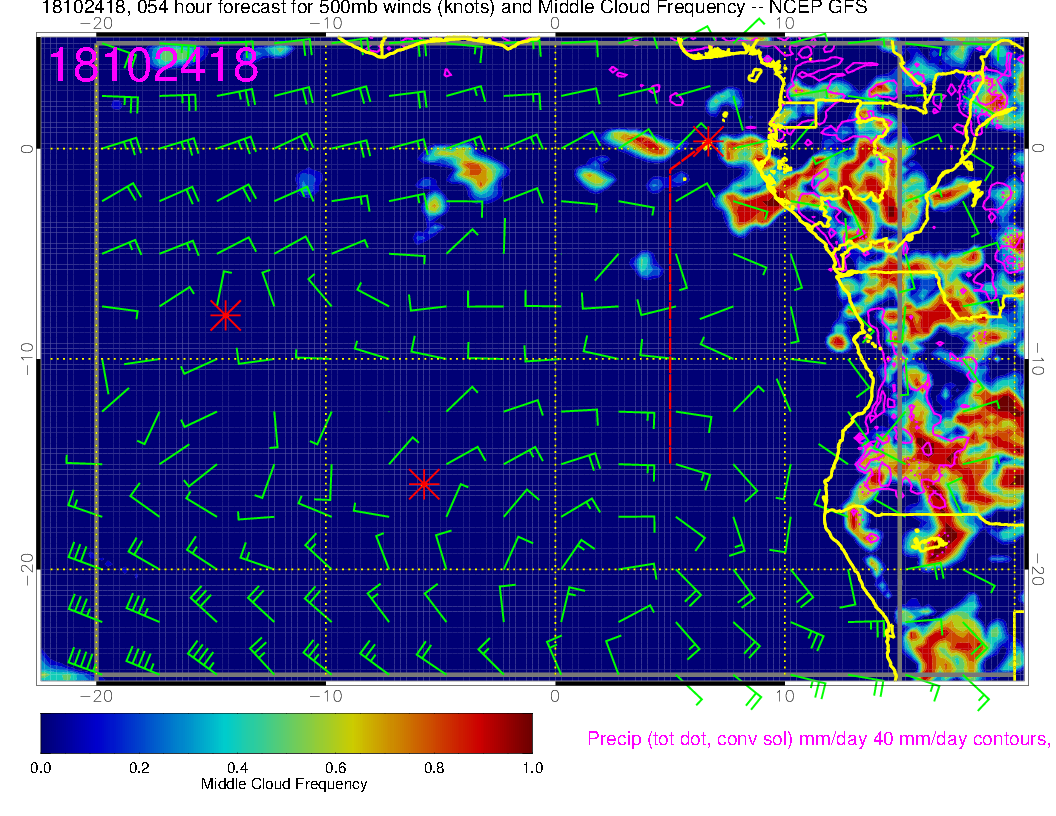Click the Middle Cloud Frequency colorbar caption

(284, 784)
